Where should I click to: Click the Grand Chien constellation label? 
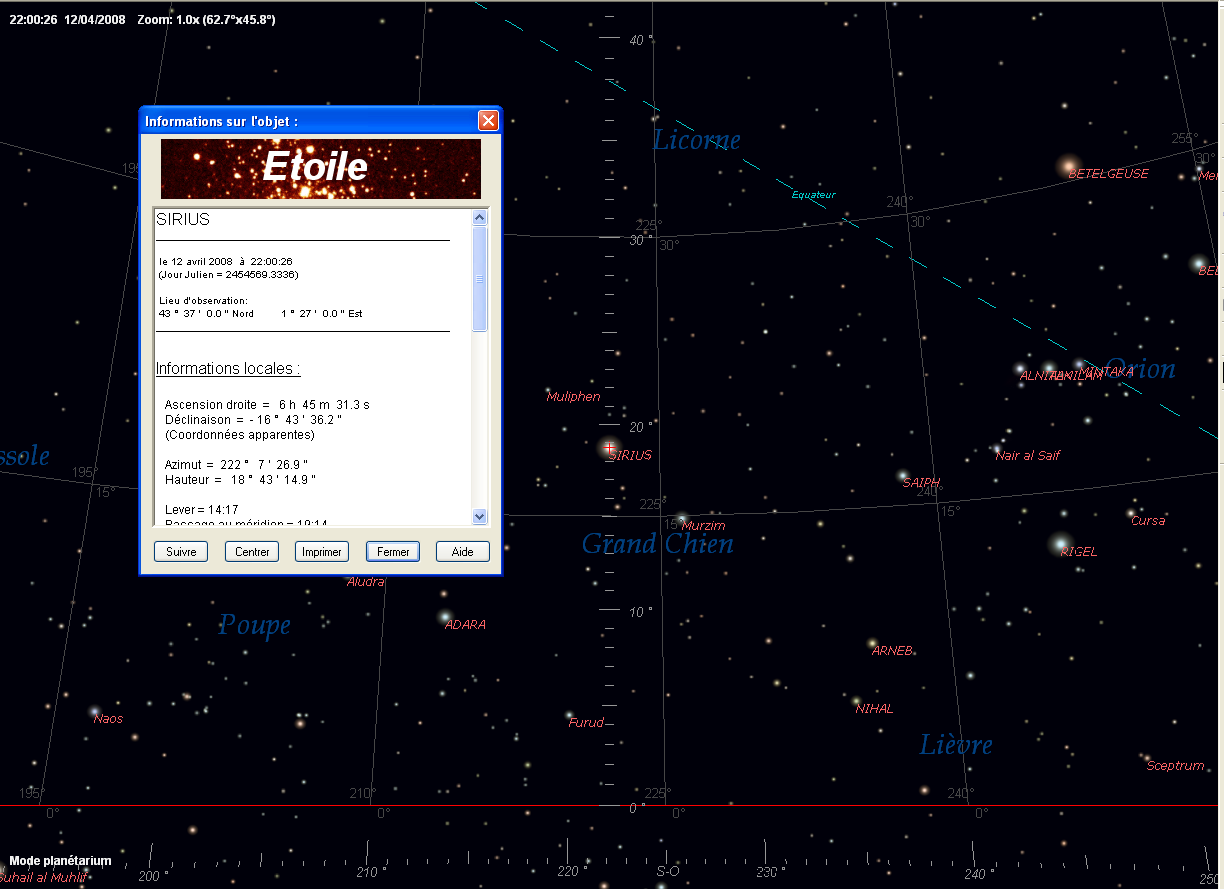(x=657, y=544)
